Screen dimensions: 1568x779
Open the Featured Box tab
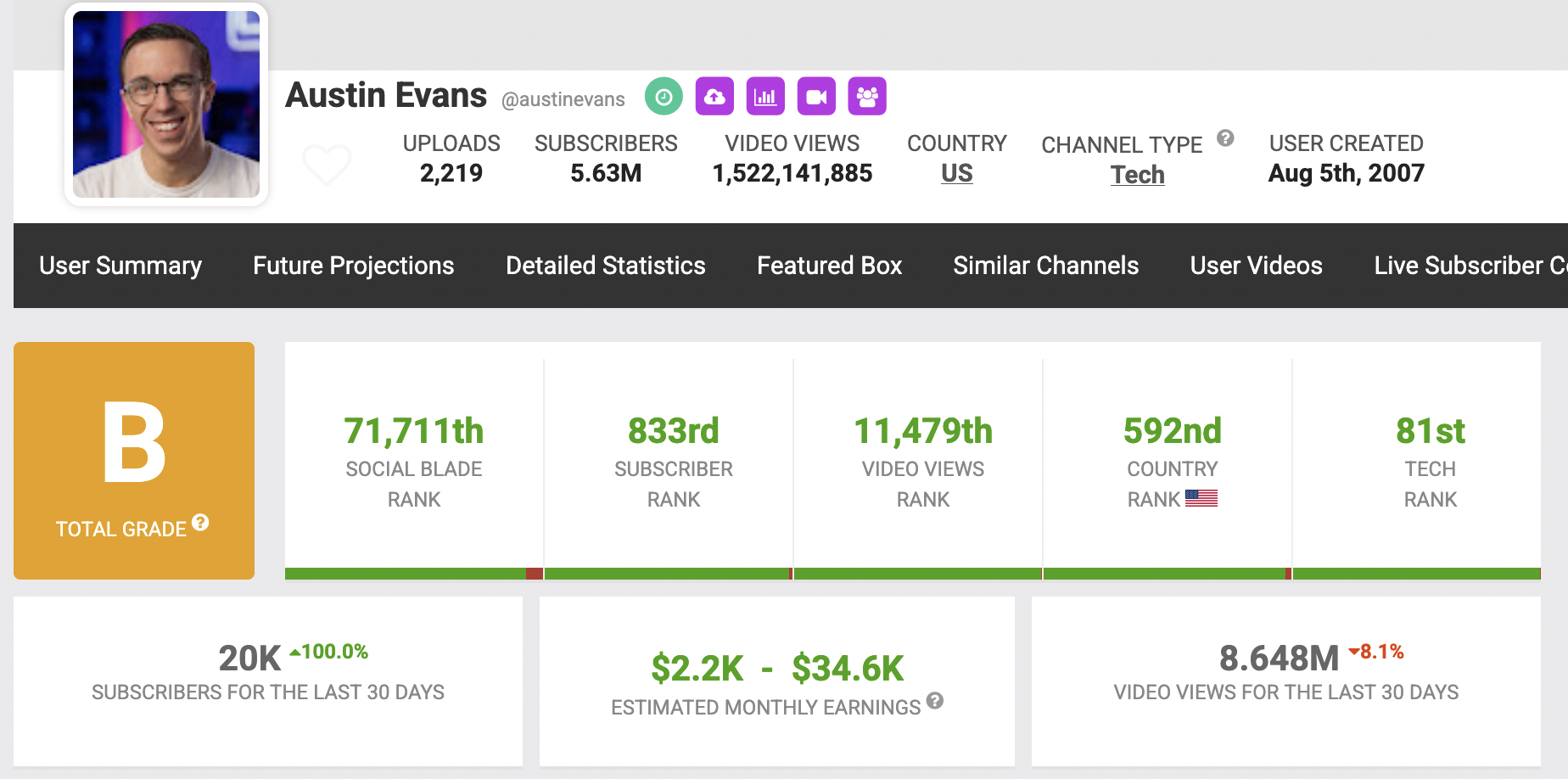pyautogui.click(x=829, y=266)
